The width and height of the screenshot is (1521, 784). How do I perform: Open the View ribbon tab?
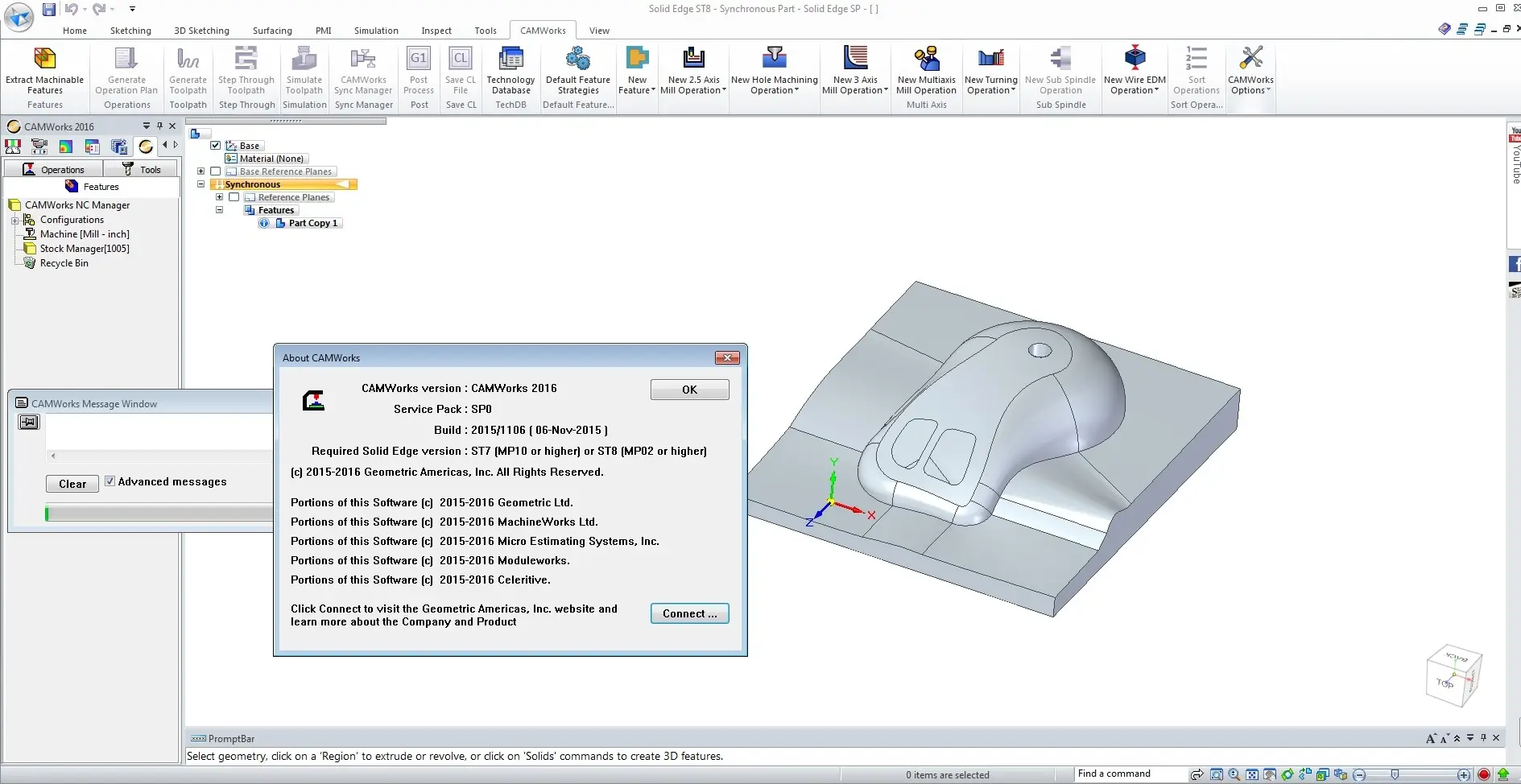tap(599, 31)
